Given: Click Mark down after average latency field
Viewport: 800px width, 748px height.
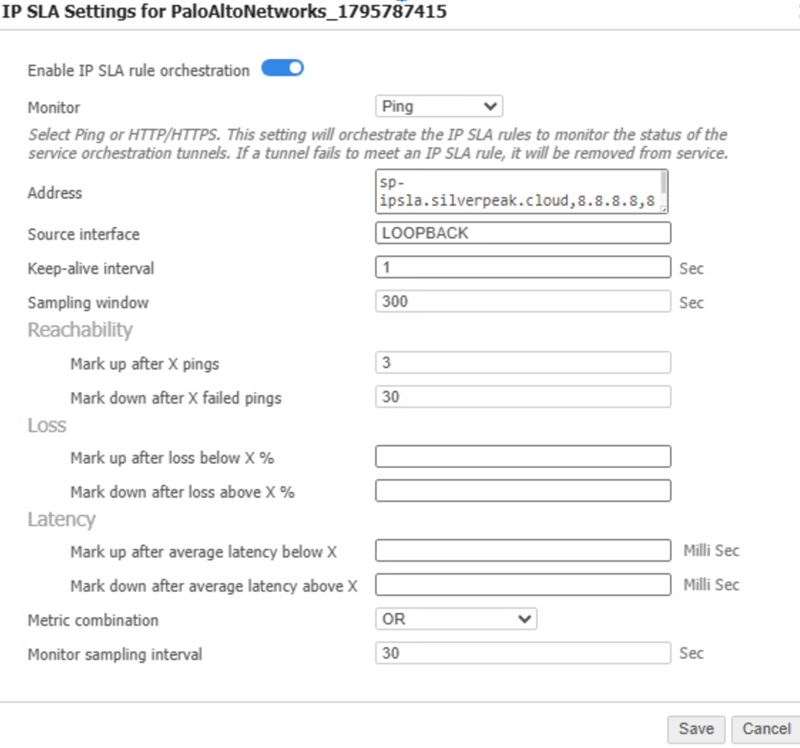Looking at the screenshot, I should point(522,585).
